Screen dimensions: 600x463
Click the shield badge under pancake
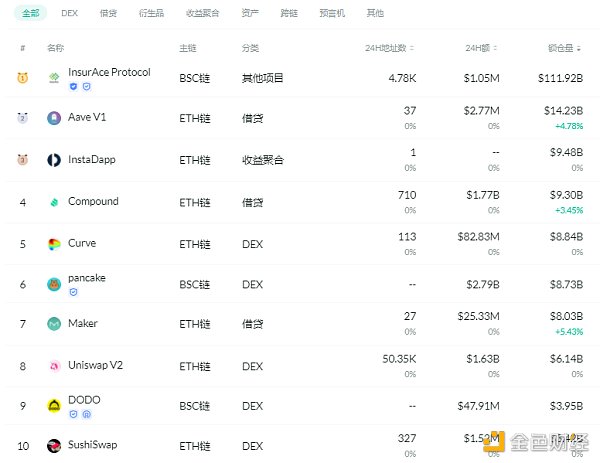coord(73,292)
